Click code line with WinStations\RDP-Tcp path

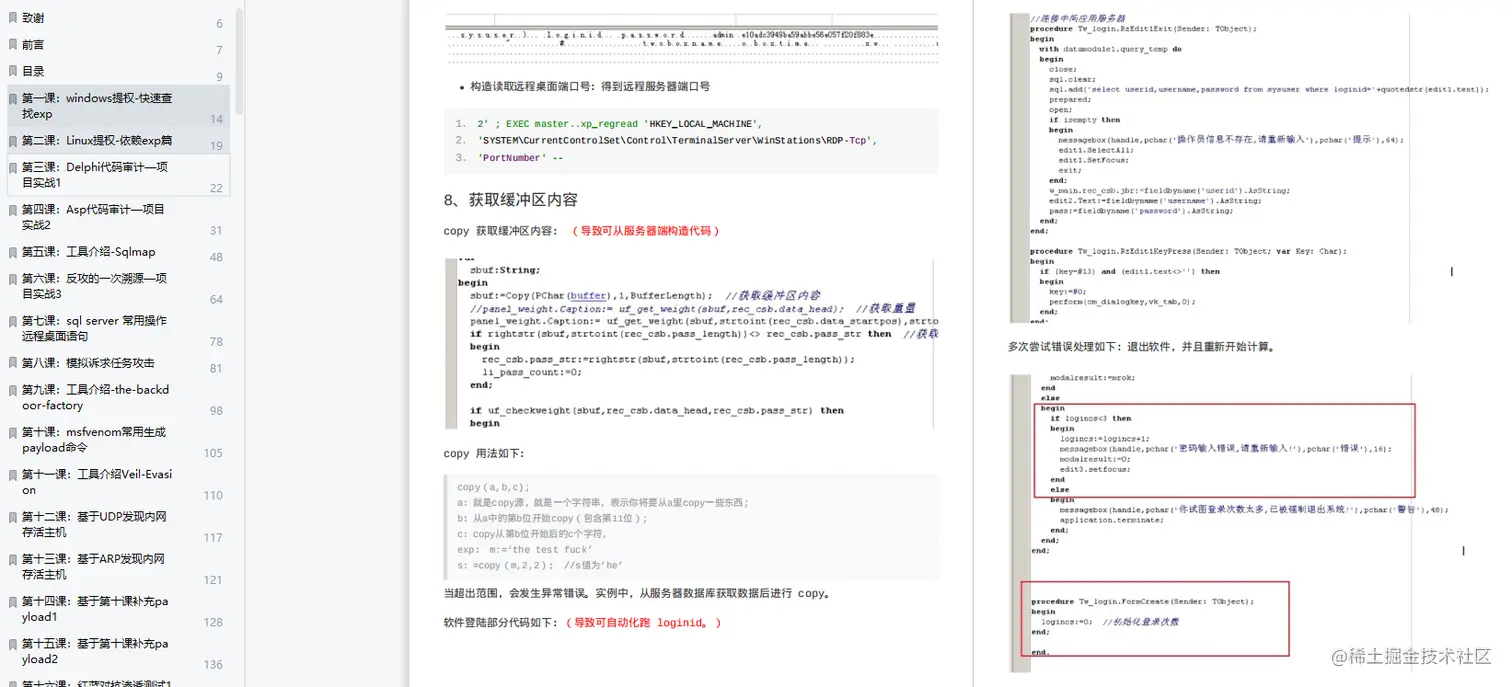tap(676, 141)
